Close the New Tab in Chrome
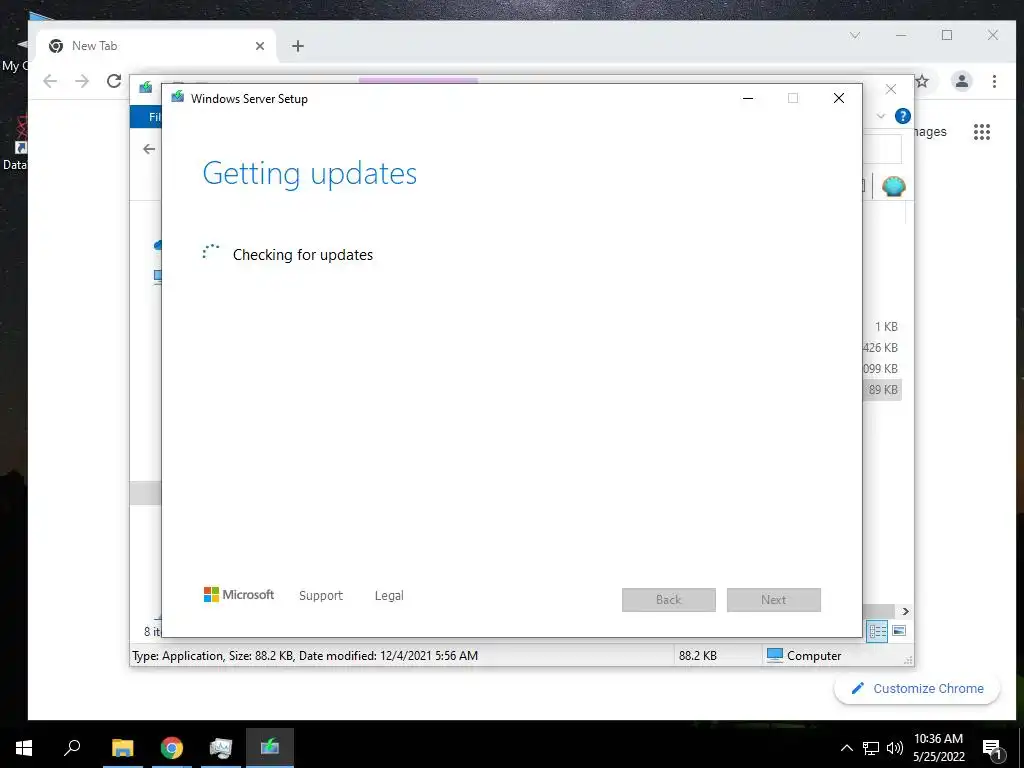Viewport: 1024px width, 768px height. [260, 46]
